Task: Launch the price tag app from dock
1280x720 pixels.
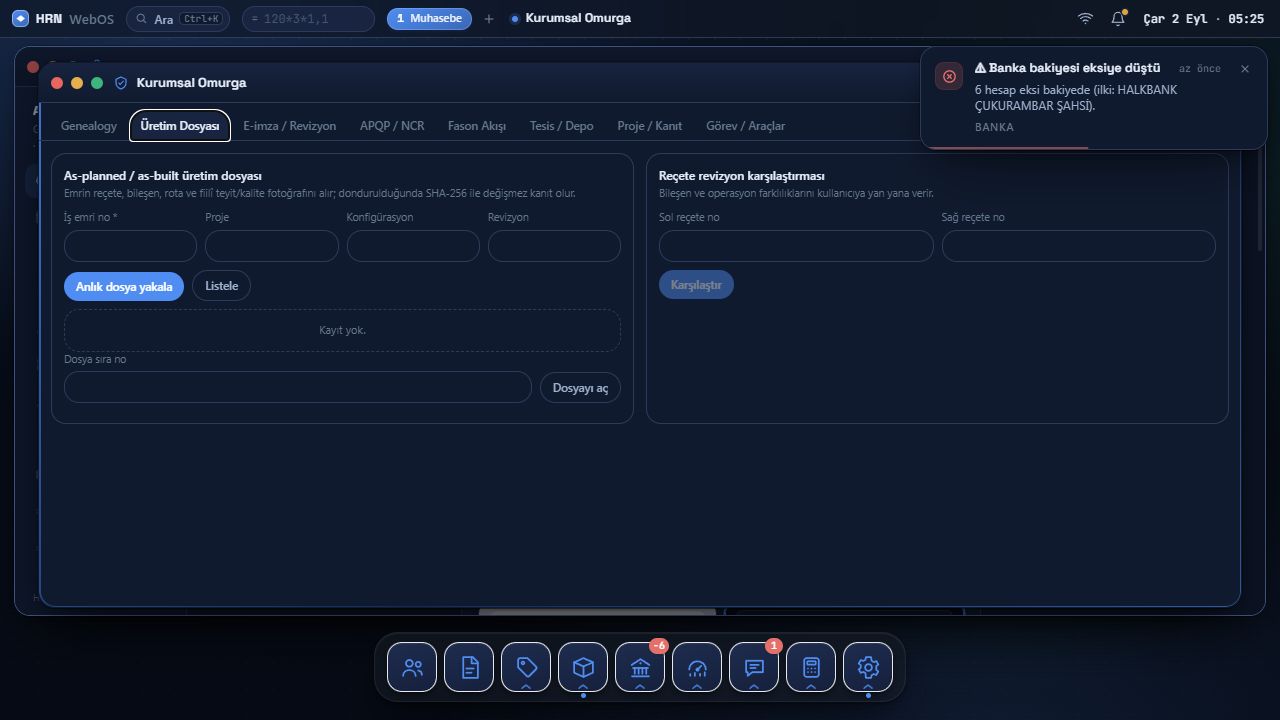Action: [x=526, y=667]
